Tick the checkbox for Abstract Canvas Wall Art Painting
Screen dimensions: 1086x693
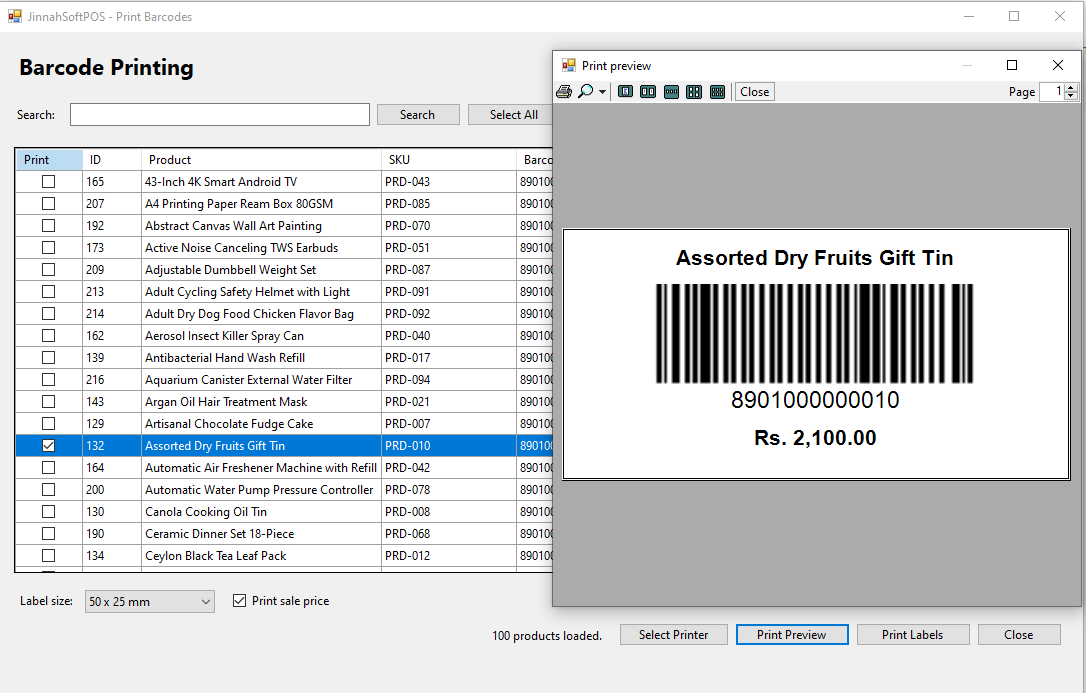[x=48, y=226]
